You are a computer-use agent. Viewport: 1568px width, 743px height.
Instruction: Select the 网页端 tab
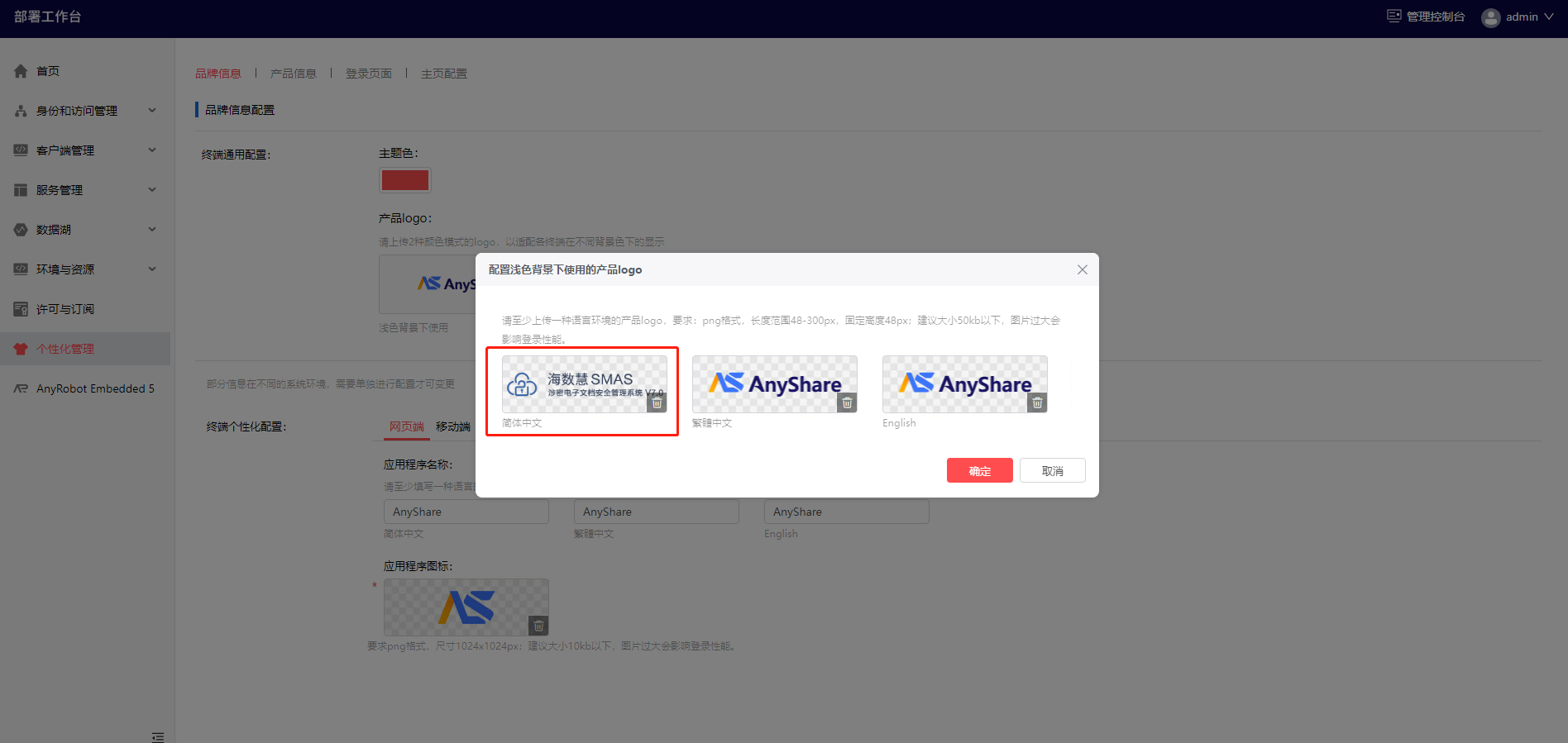pyautogui.click(x=407, y=426)
